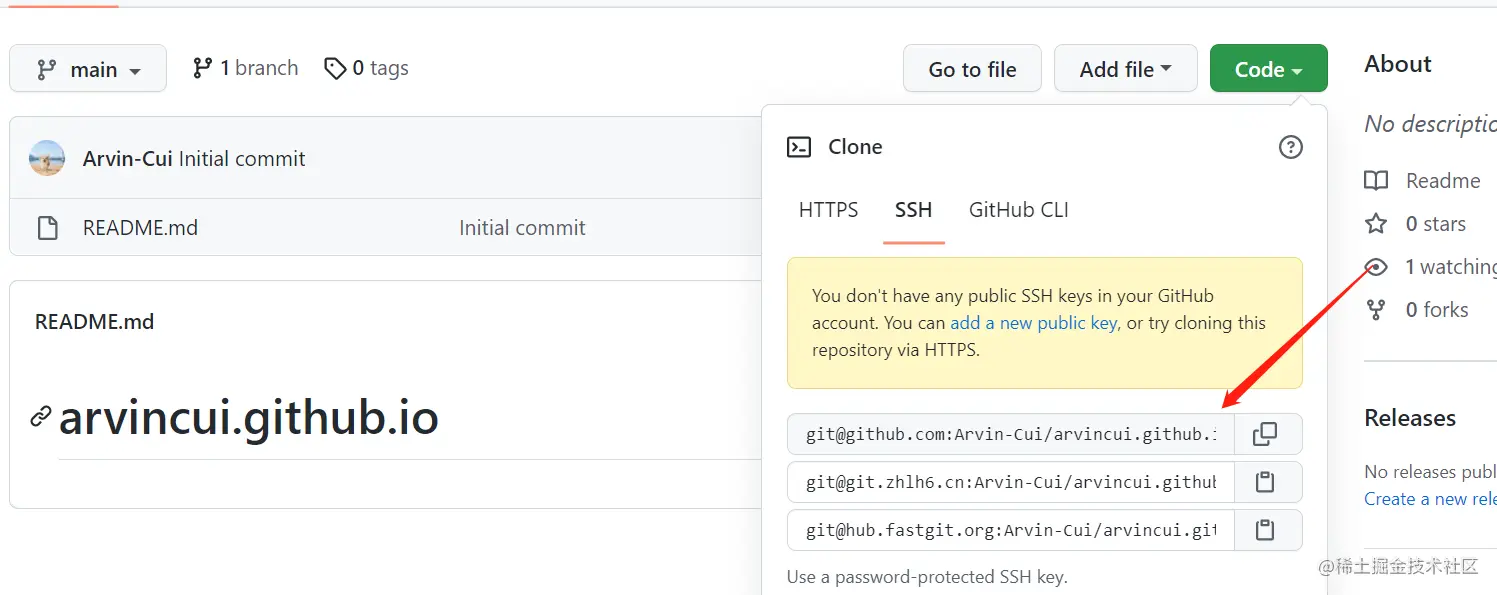
Task: Click clipboard icon beside git.zhlh6.cn URL
Action: (1265, 482)
